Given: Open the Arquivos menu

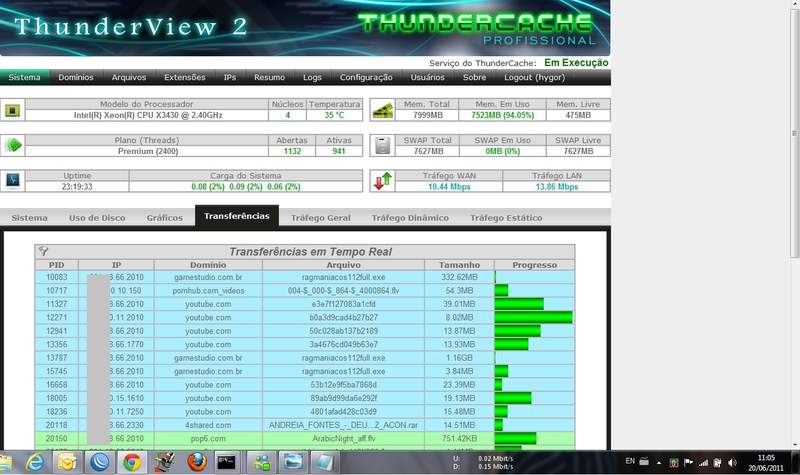Looking at the screenshot, I should 129,77.
